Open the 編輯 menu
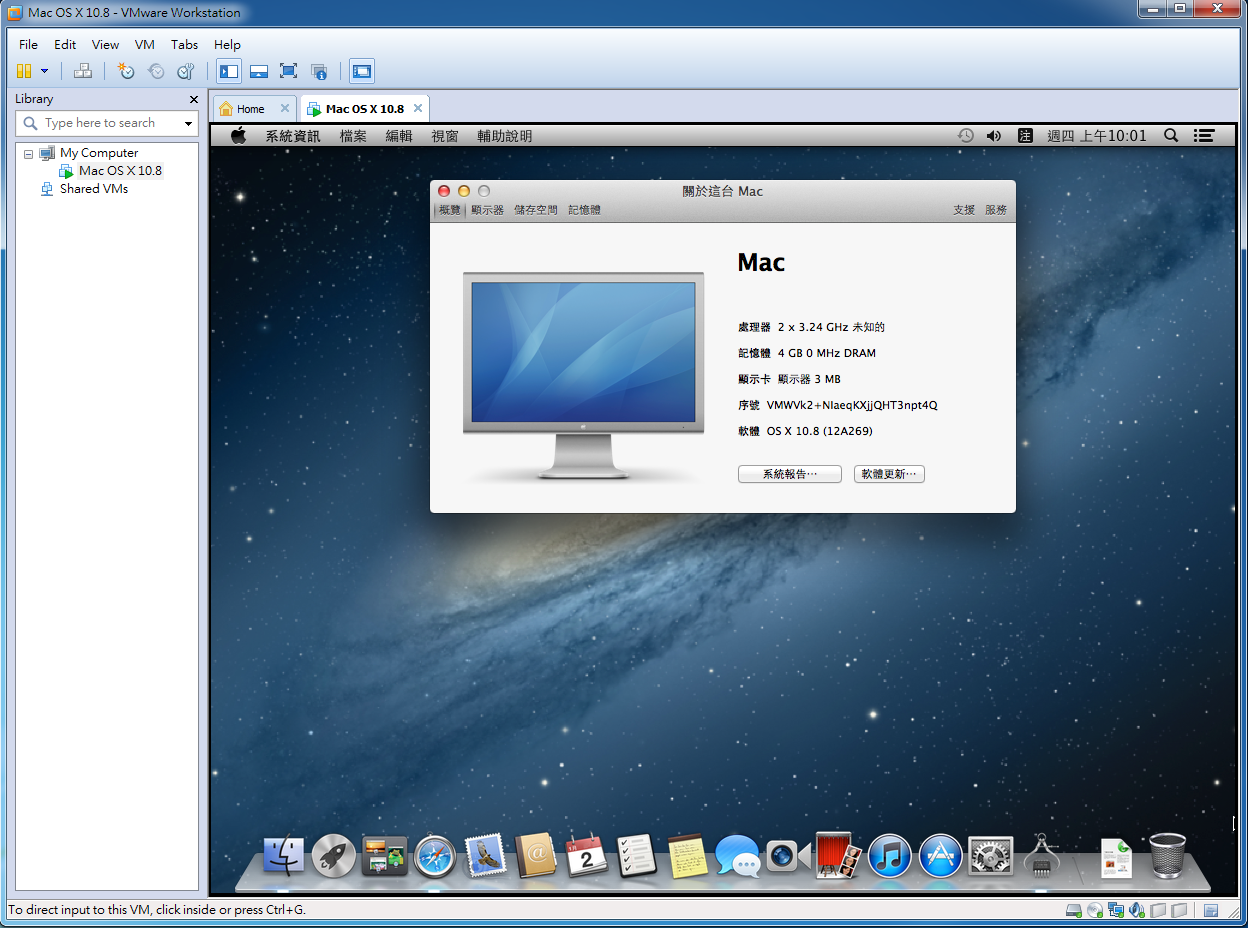1248x928 pixels. coord(399,136)
